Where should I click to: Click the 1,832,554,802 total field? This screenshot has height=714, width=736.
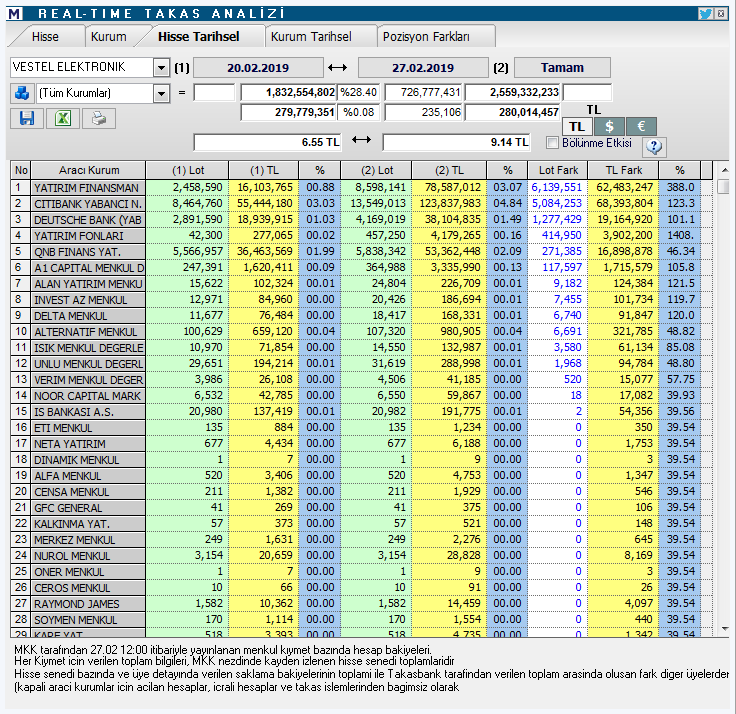coord(288,92)
